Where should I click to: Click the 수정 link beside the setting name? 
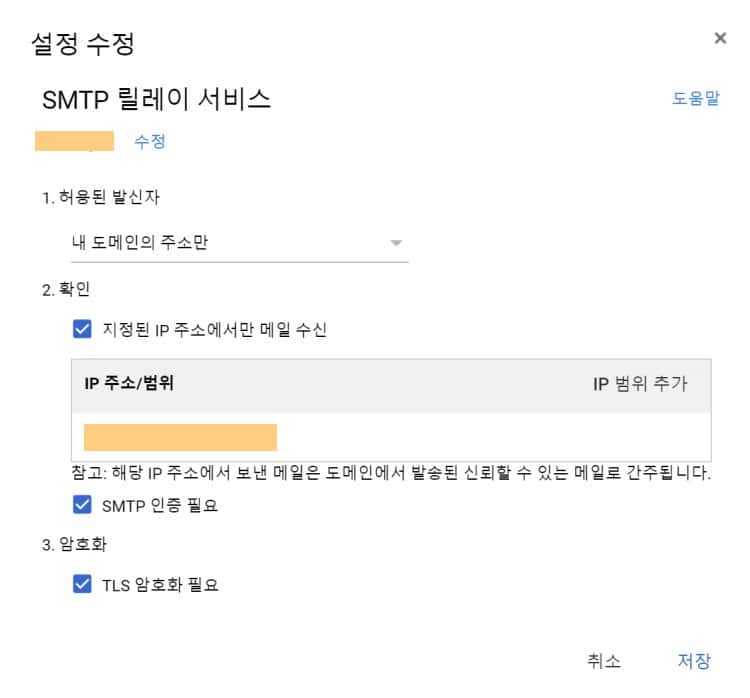pos(149,142)
